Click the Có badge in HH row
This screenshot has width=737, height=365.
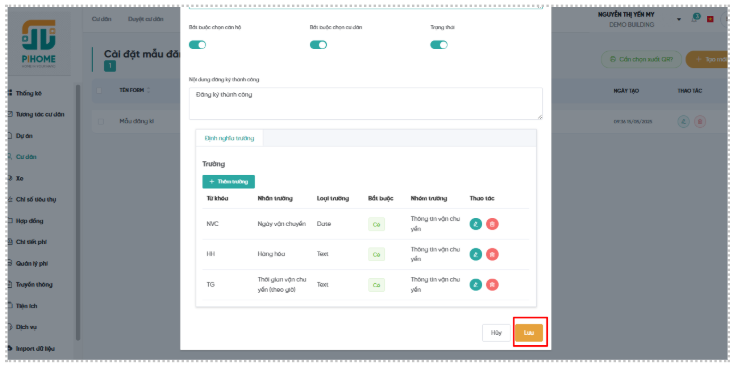tap(376, 255)
